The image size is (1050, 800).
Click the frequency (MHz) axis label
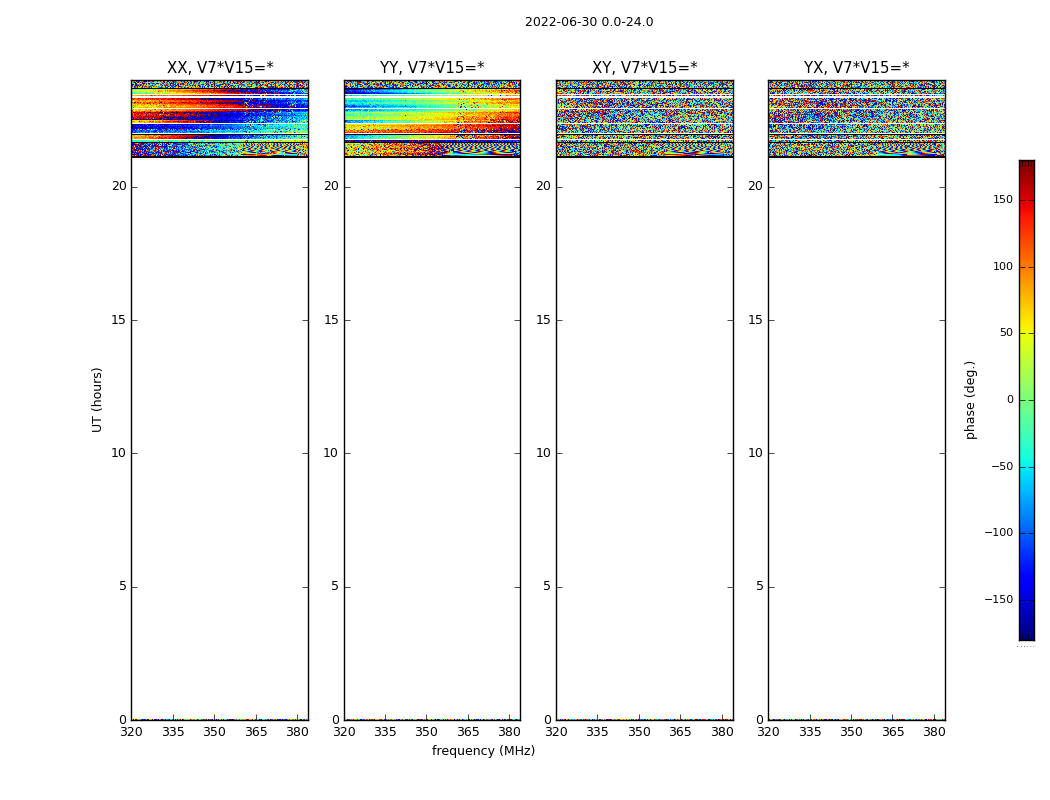coord(483,751)
